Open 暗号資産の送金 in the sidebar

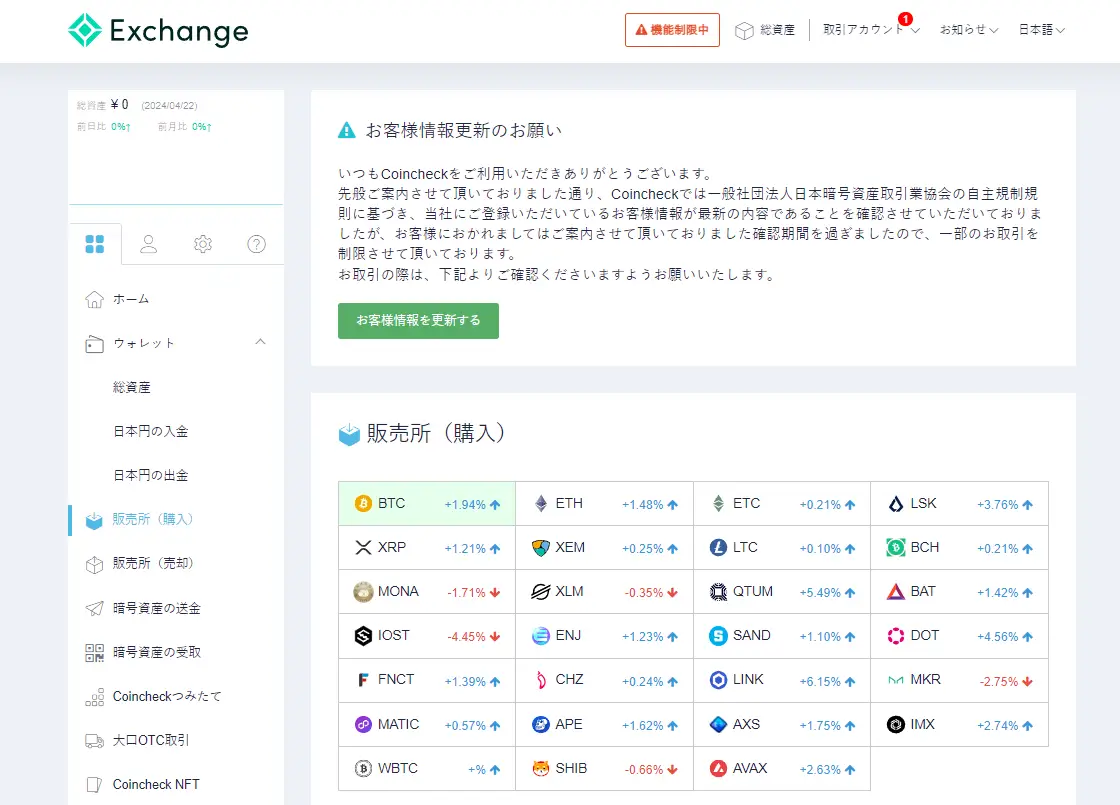point(156,608)
